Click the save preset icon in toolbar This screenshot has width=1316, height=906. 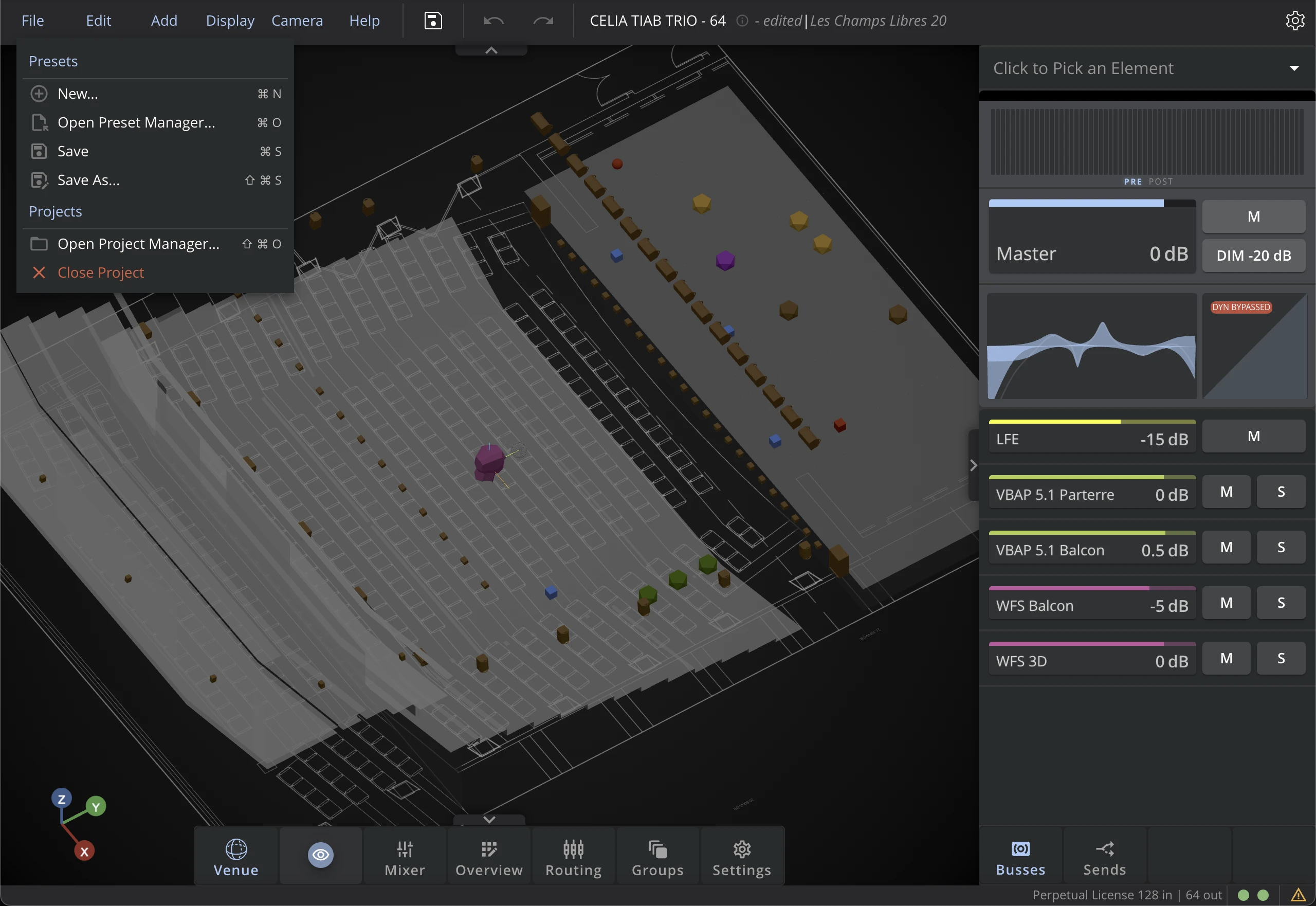pos(433,21)
